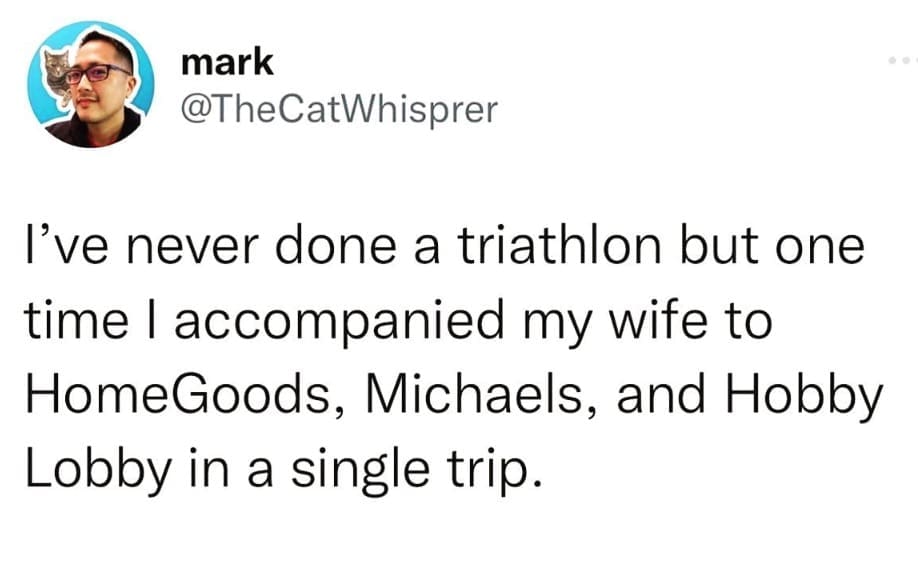
Task: Click the @TheCatWhisprer handle
Action: tap(338, 109)
